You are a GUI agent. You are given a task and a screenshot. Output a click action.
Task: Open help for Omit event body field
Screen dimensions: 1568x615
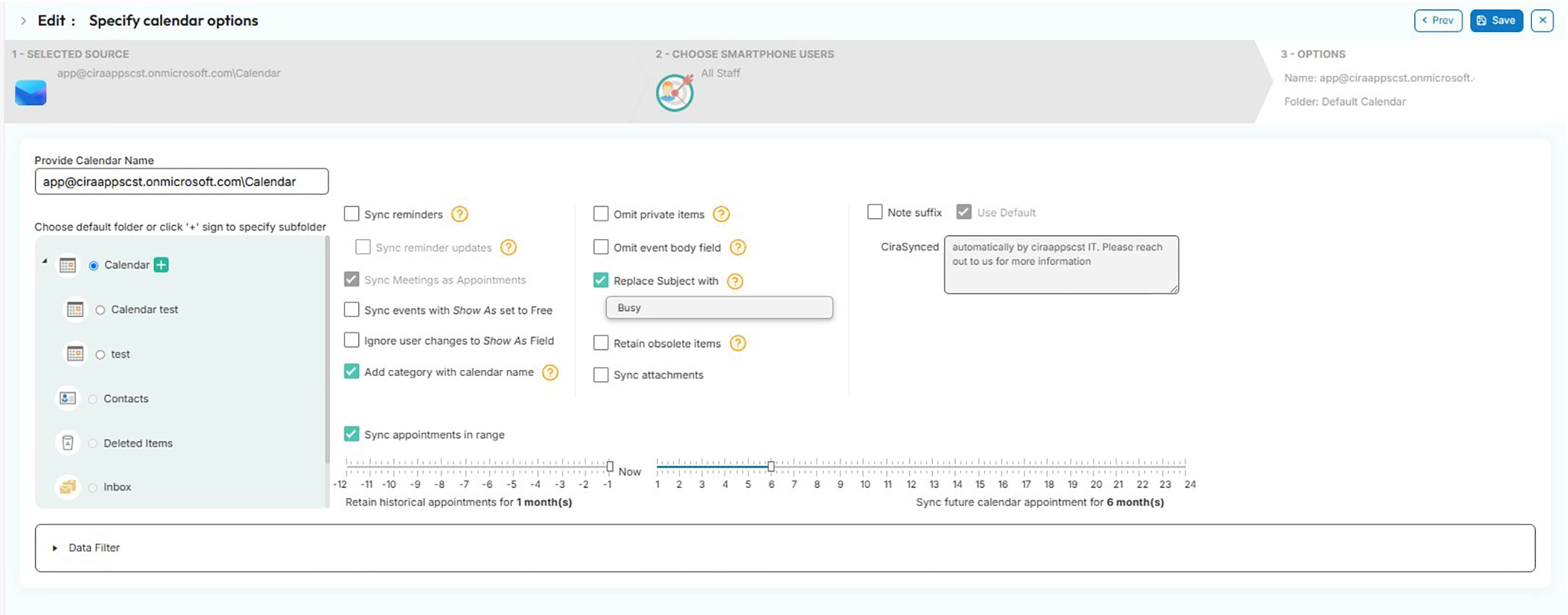[738, 248]
